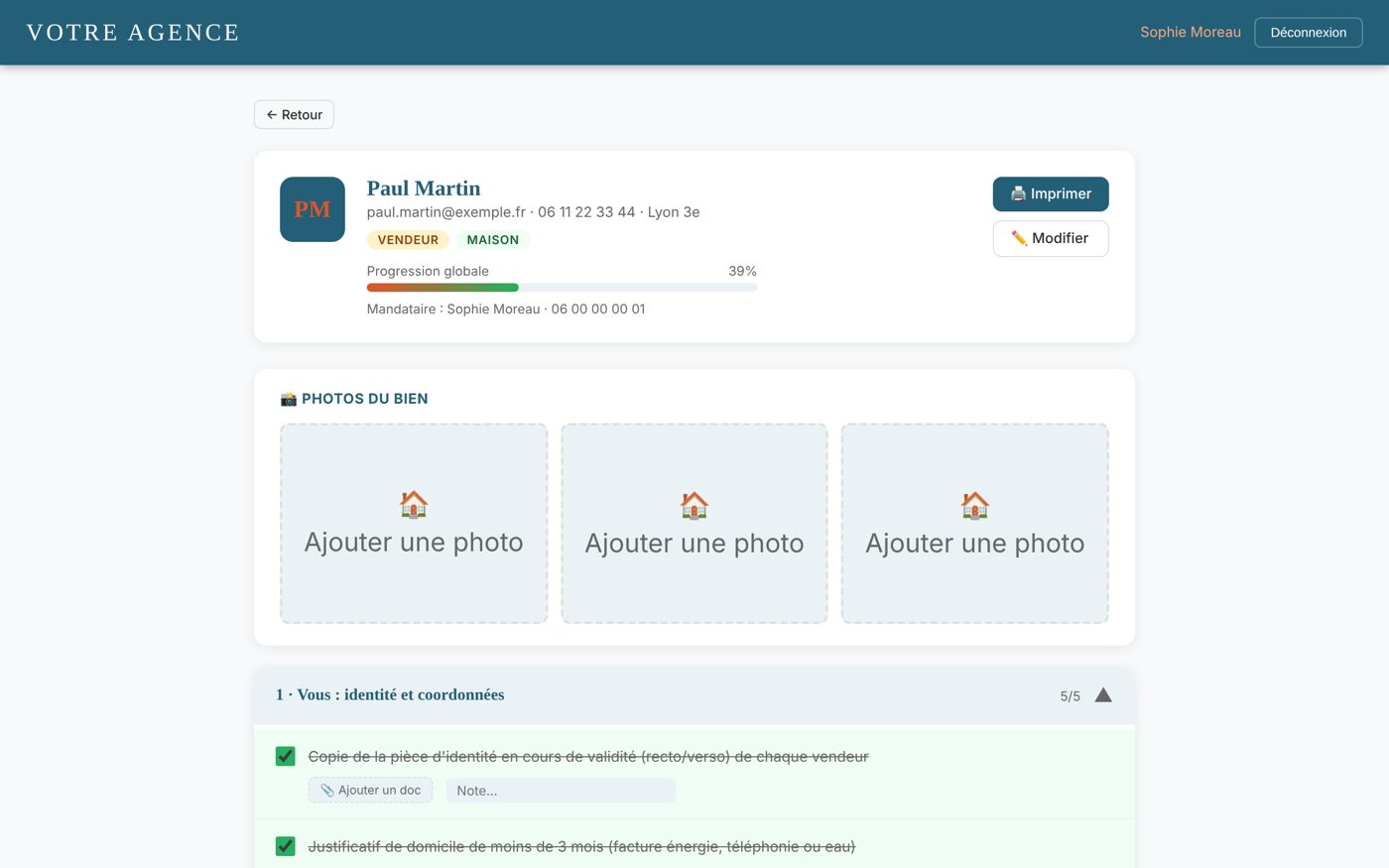The height and width of the screenshot is (868, 1389).
Task: Click the Mandataire : Sophie Moreau line
Action: tap(506, 310)
